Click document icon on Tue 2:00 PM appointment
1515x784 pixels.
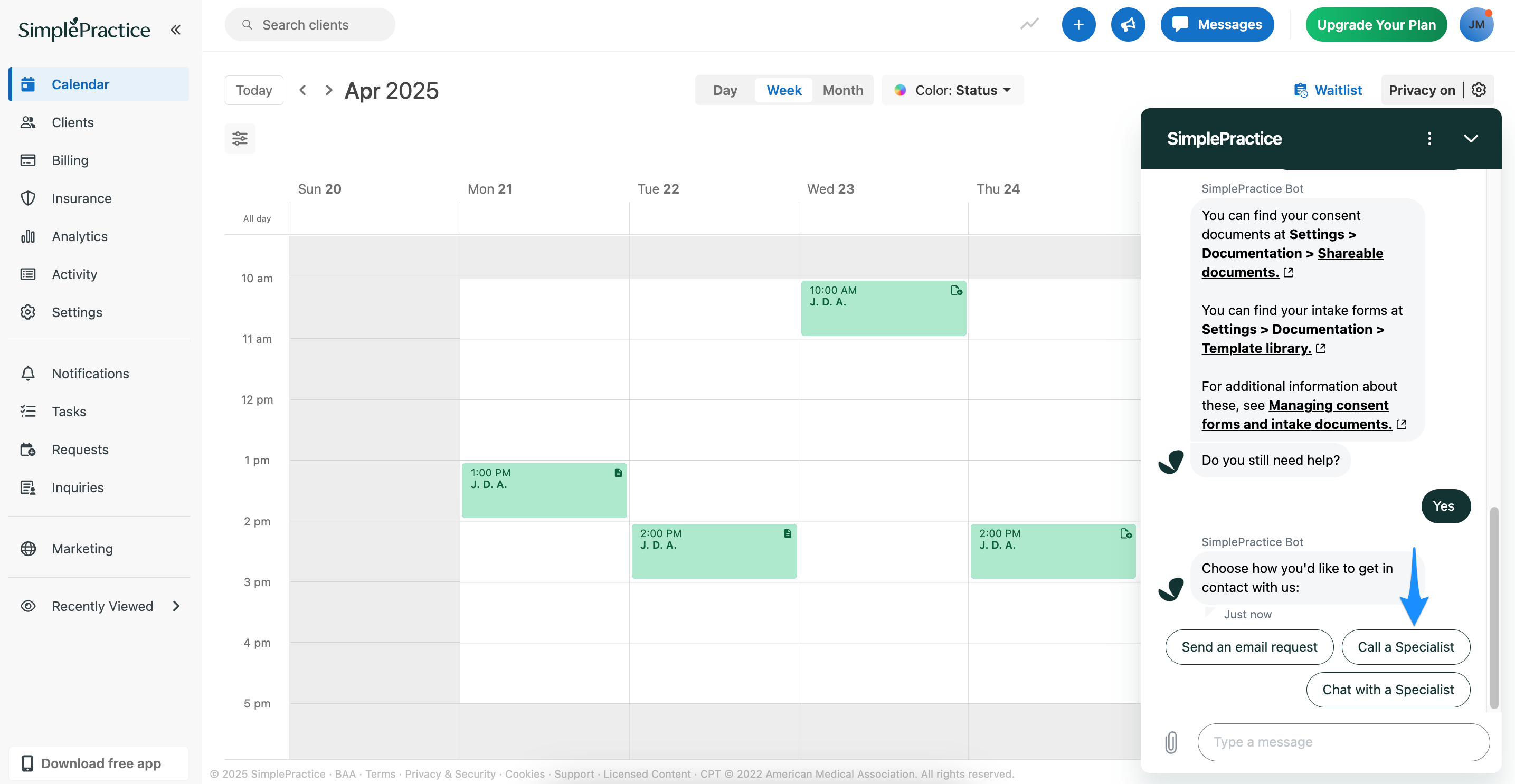pyautogui.click(x=788, y=533)
